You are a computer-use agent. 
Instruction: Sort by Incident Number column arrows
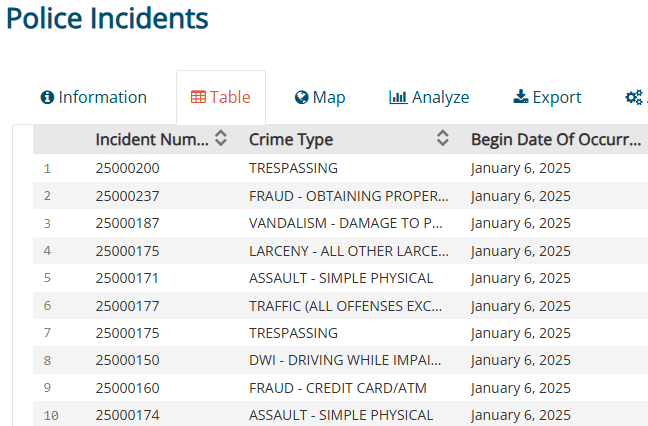click(x=221, y=139)
